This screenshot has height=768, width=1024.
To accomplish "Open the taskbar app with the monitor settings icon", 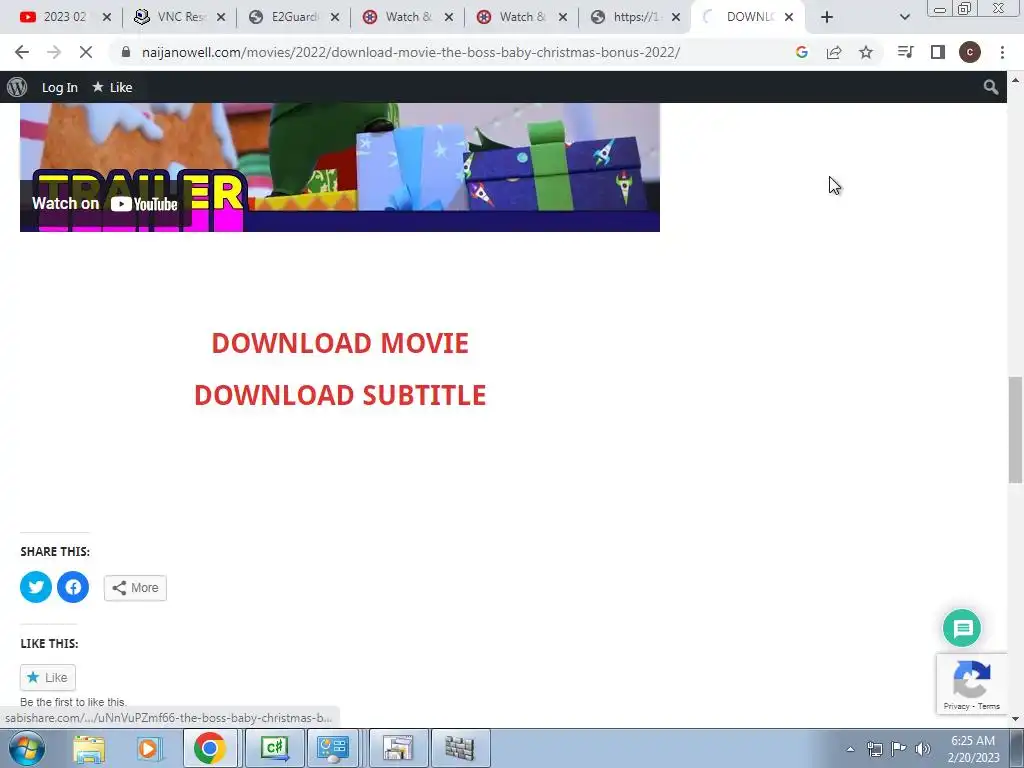I will pos(333,748).
